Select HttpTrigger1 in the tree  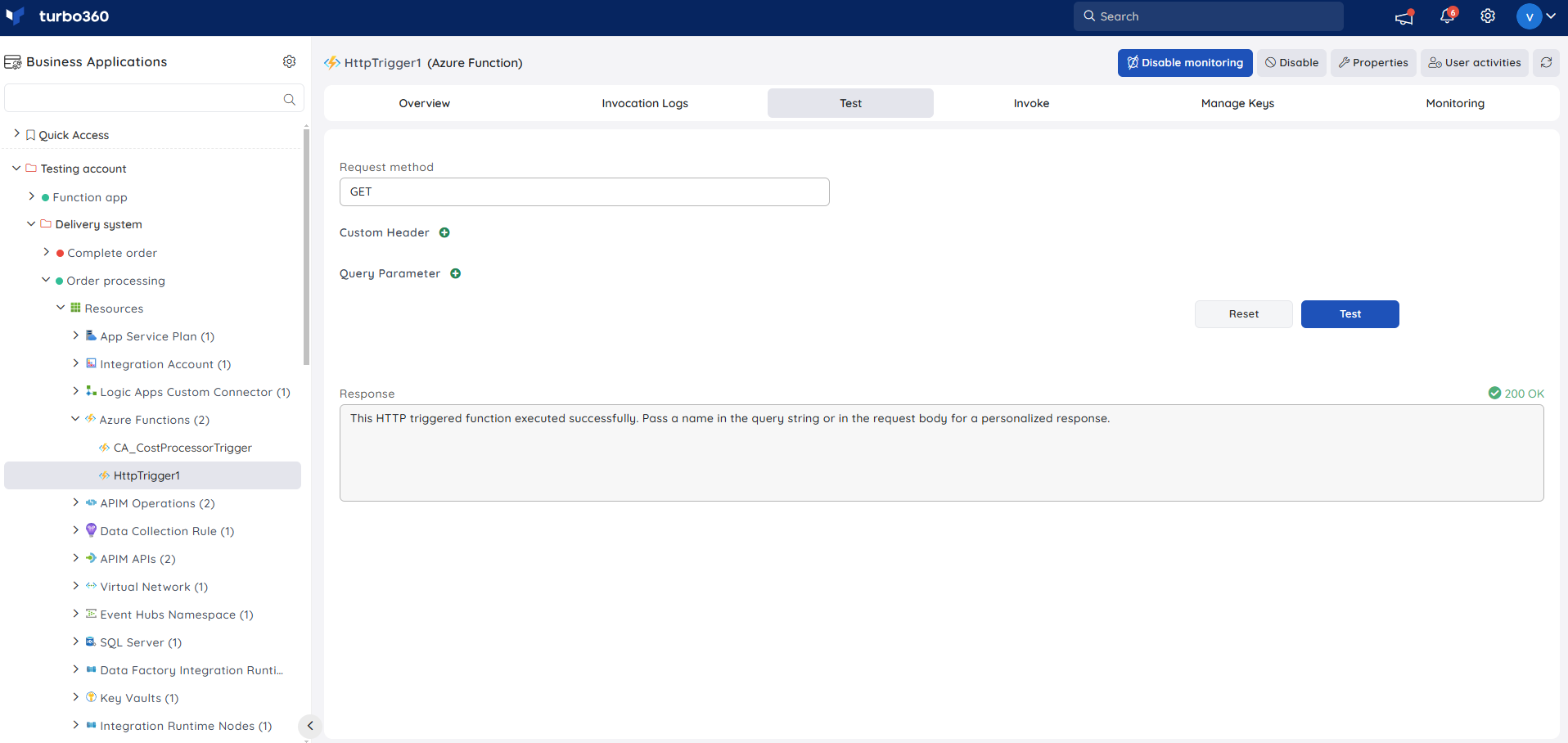pos(152,475)
